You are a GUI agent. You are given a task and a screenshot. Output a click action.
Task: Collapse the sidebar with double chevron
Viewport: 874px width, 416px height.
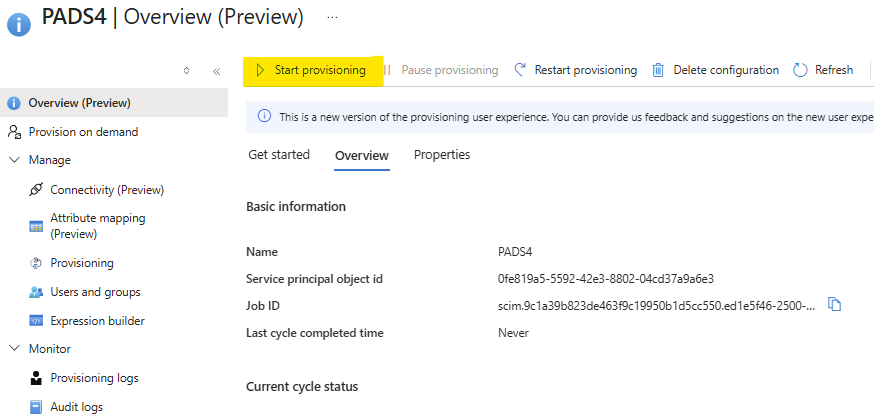coord(217,71)
